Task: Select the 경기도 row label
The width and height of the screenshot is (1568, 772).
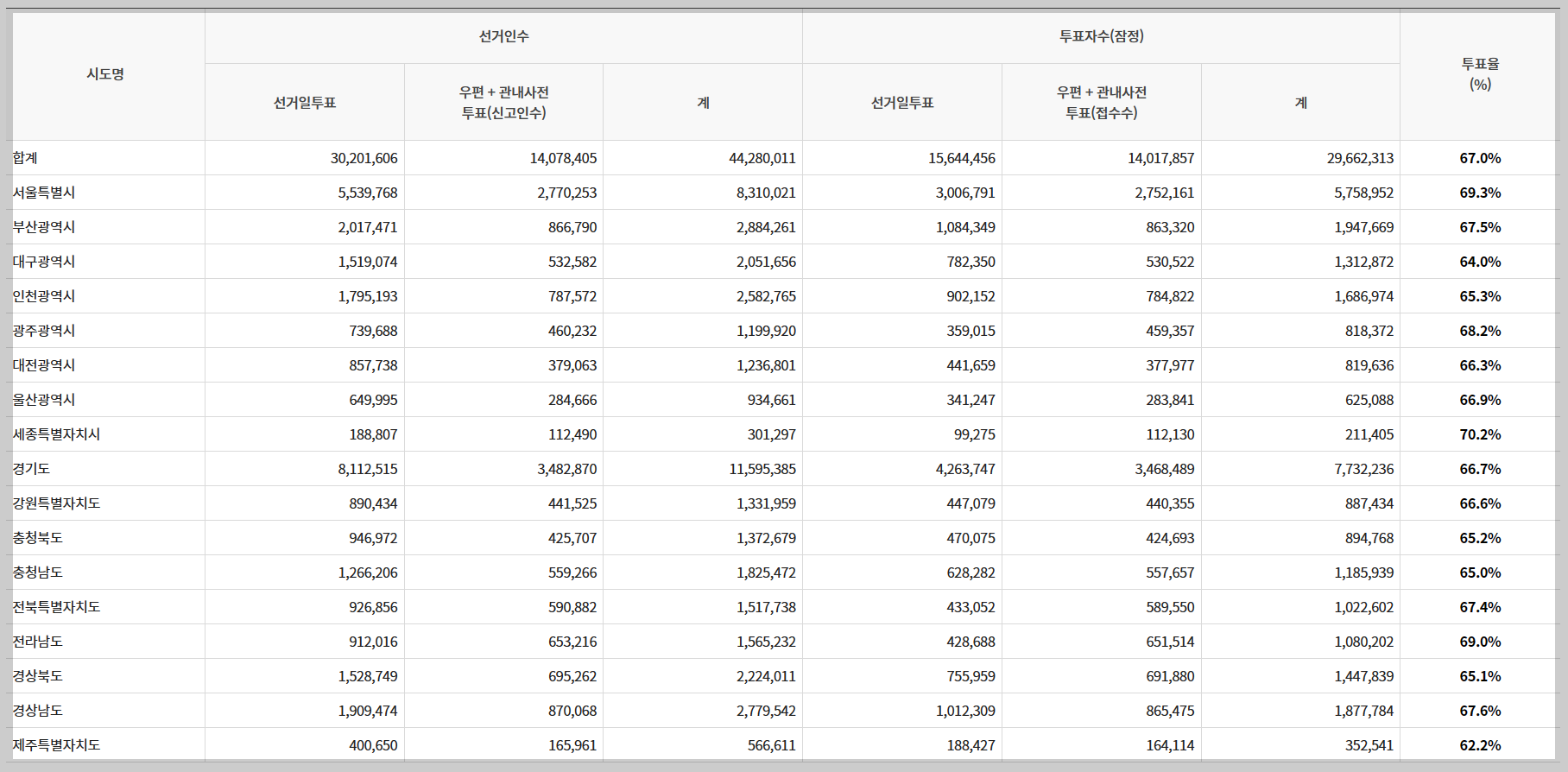Action: (31, 469)
